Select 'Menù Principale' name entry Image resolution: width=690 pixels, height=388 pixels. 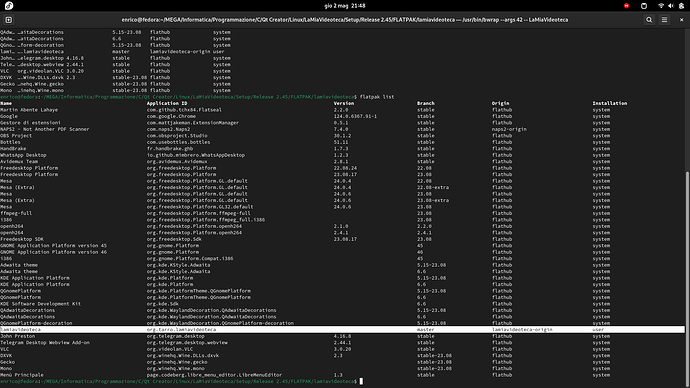click(x=22, y=375)
